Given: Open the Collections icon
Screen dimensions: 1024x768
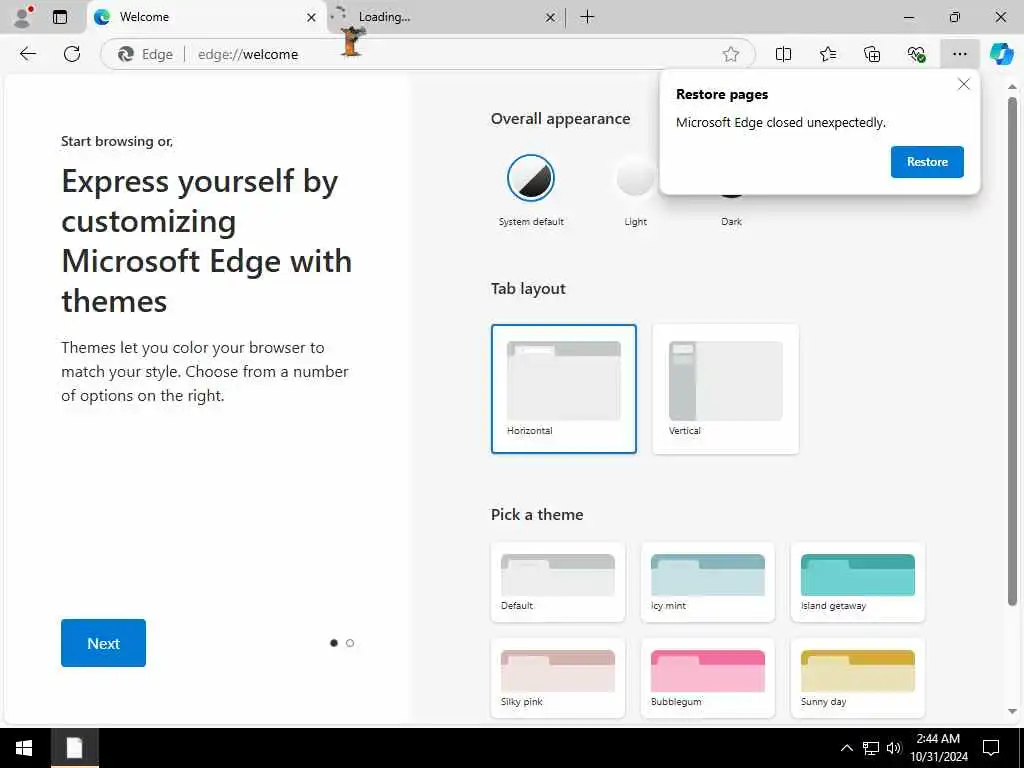Looking at the screenshot, I should 872,54.
